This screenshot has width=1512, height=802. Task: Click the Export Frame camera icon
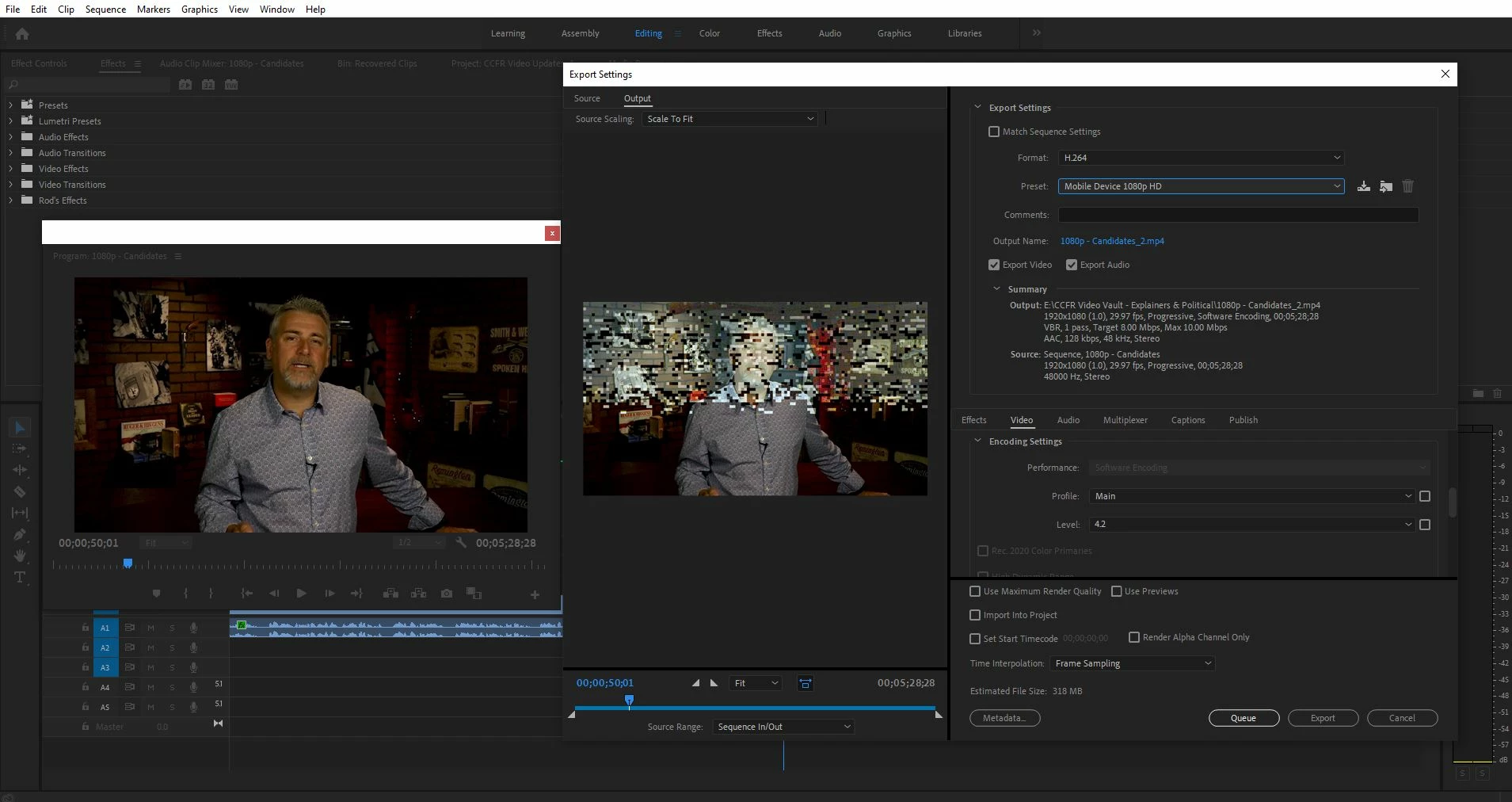[x=447, y=594]
